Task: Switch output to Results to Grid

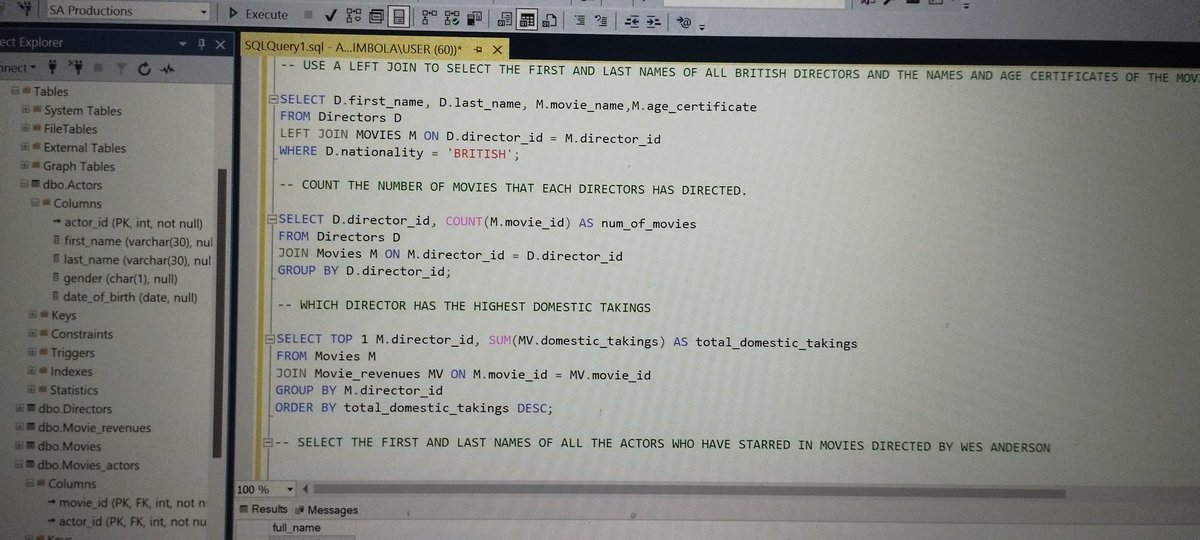Action: [528, 19]
